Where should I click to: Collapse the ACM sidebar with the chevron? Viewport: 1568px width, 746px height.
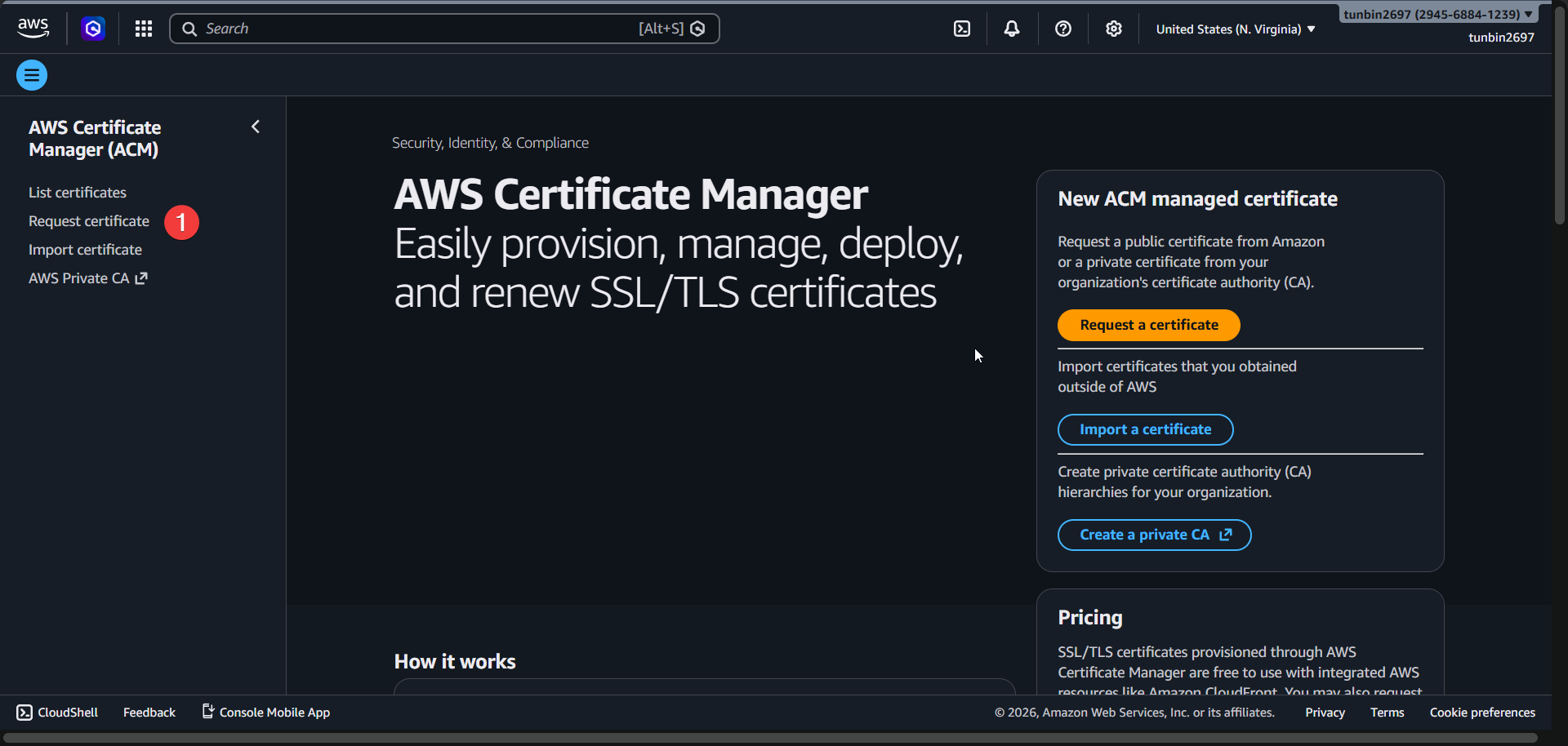(255, 127)
